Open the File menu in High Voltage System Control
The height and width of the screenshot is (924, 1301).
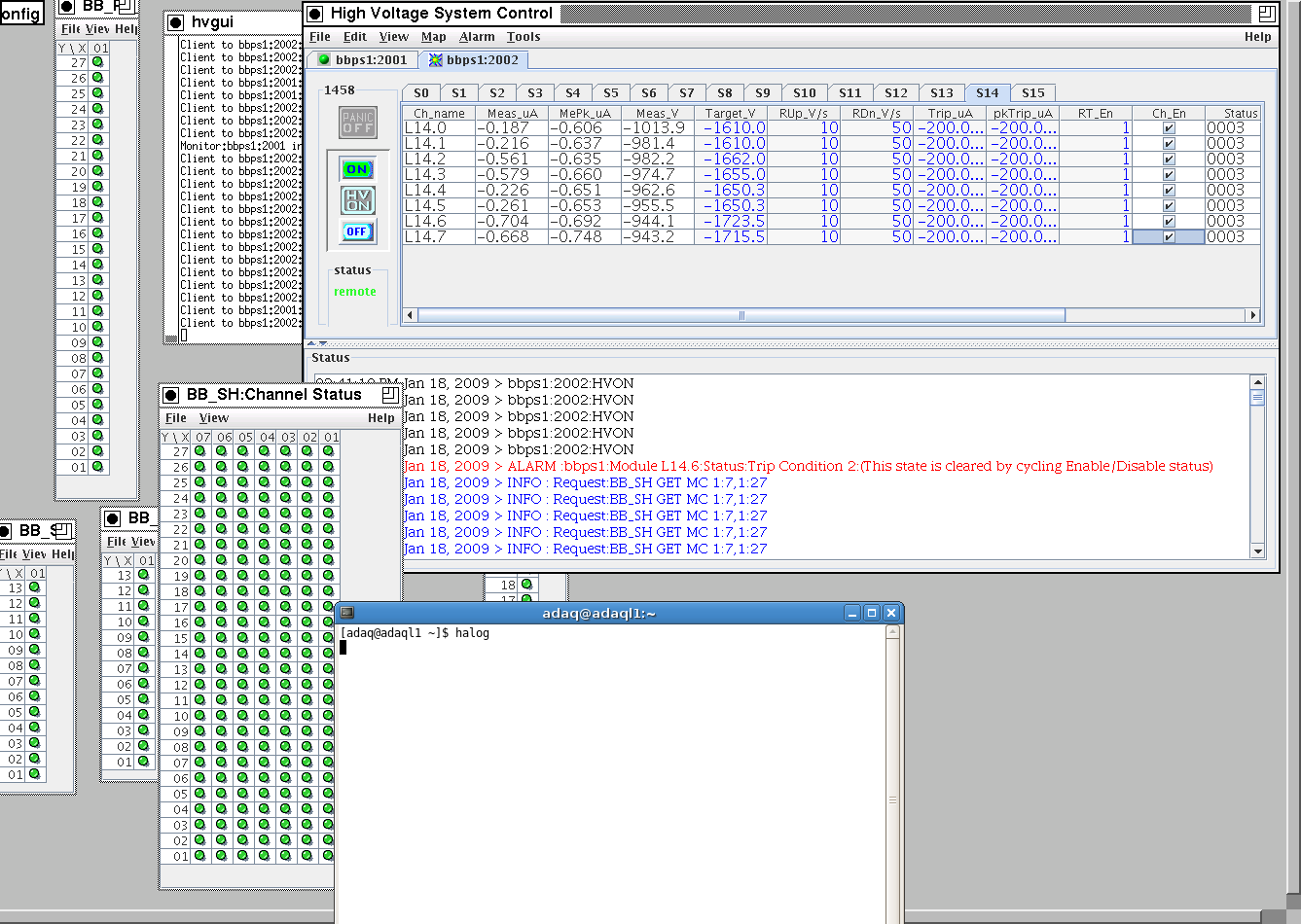pos(320,37)
